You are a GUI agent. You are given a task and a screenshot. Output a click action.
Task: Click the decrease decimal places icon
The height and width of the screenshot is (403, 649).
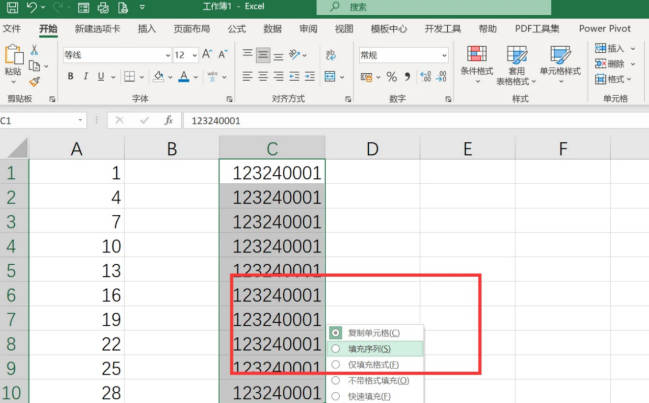tap(442, 77)
